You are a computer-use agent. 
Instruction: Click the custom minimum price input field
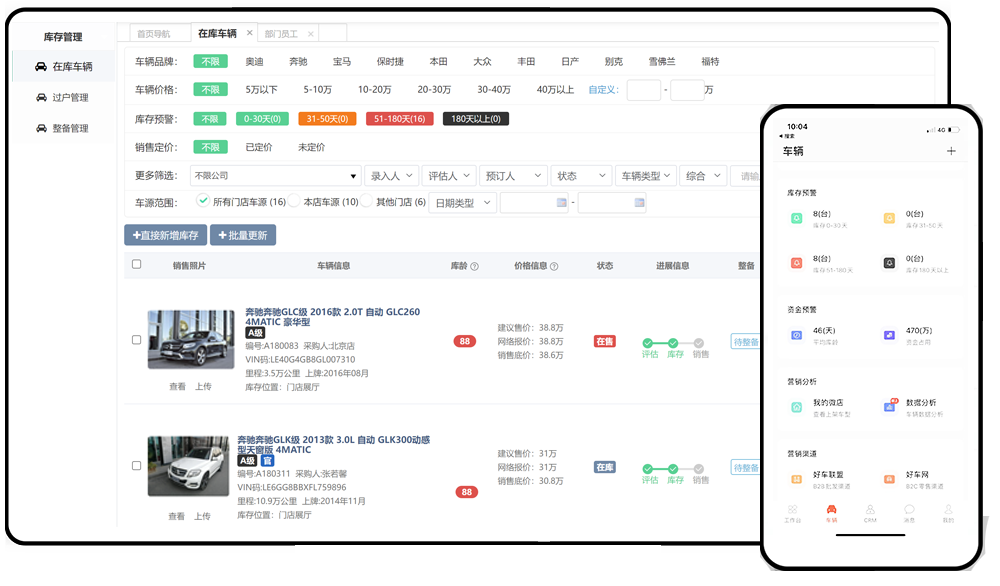click(x=643, y=90)
